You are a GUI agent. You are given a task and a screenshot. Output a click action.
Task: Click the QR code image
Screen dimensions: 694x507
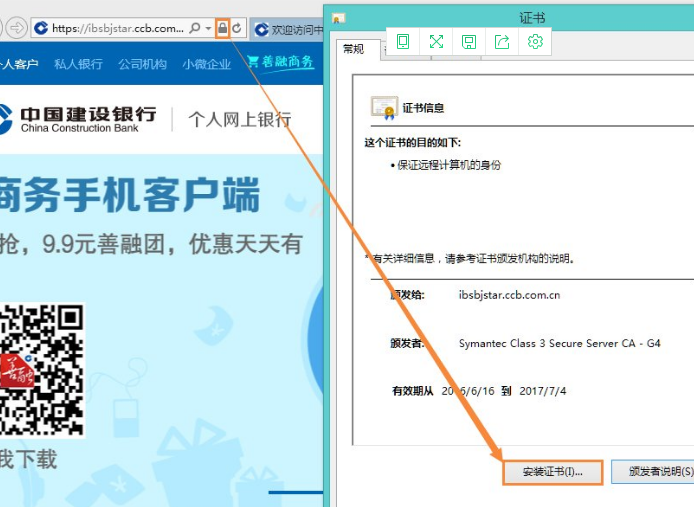click(41, 370)
